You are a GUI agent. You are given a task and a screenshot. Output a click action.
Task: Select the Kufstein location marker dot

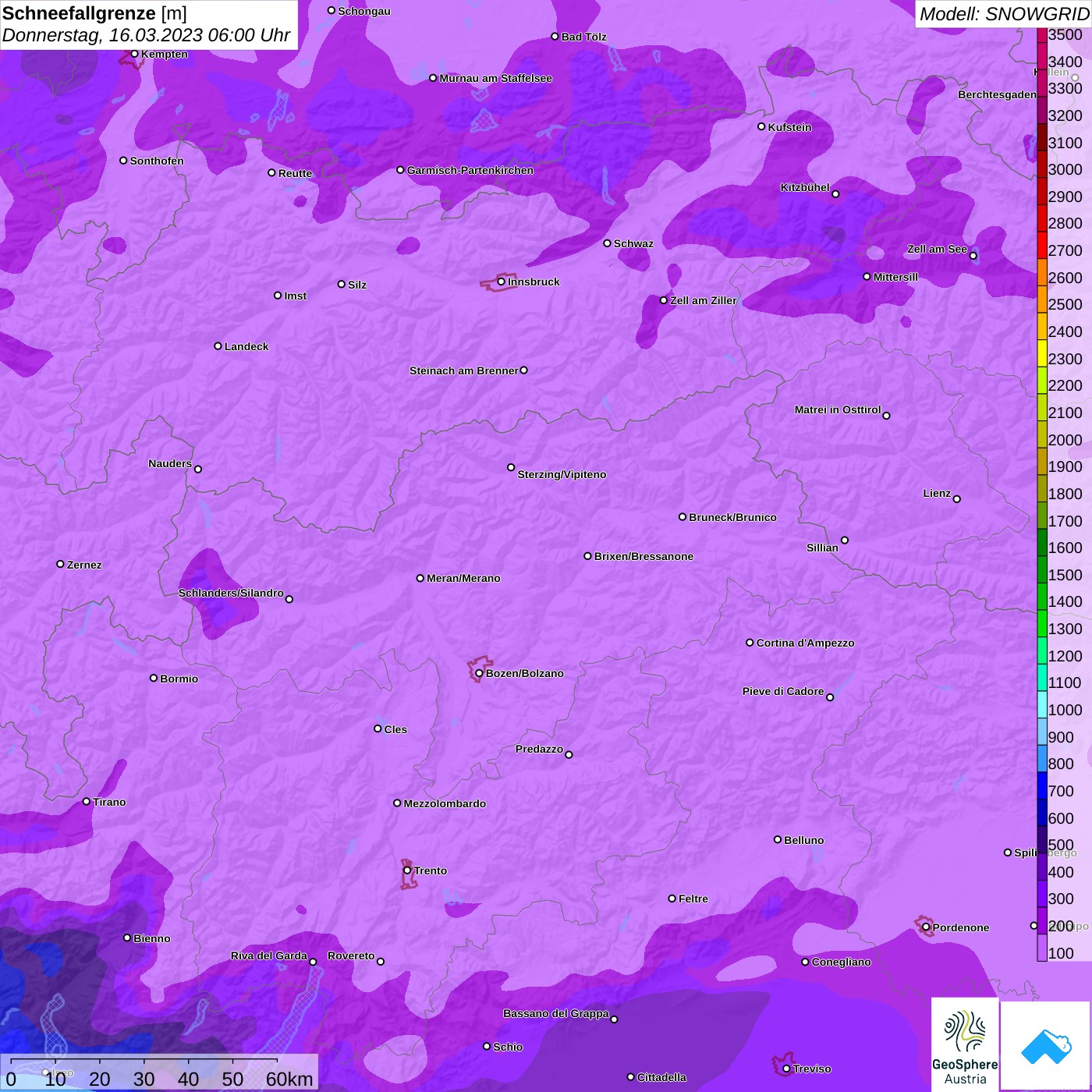[761, 126]
